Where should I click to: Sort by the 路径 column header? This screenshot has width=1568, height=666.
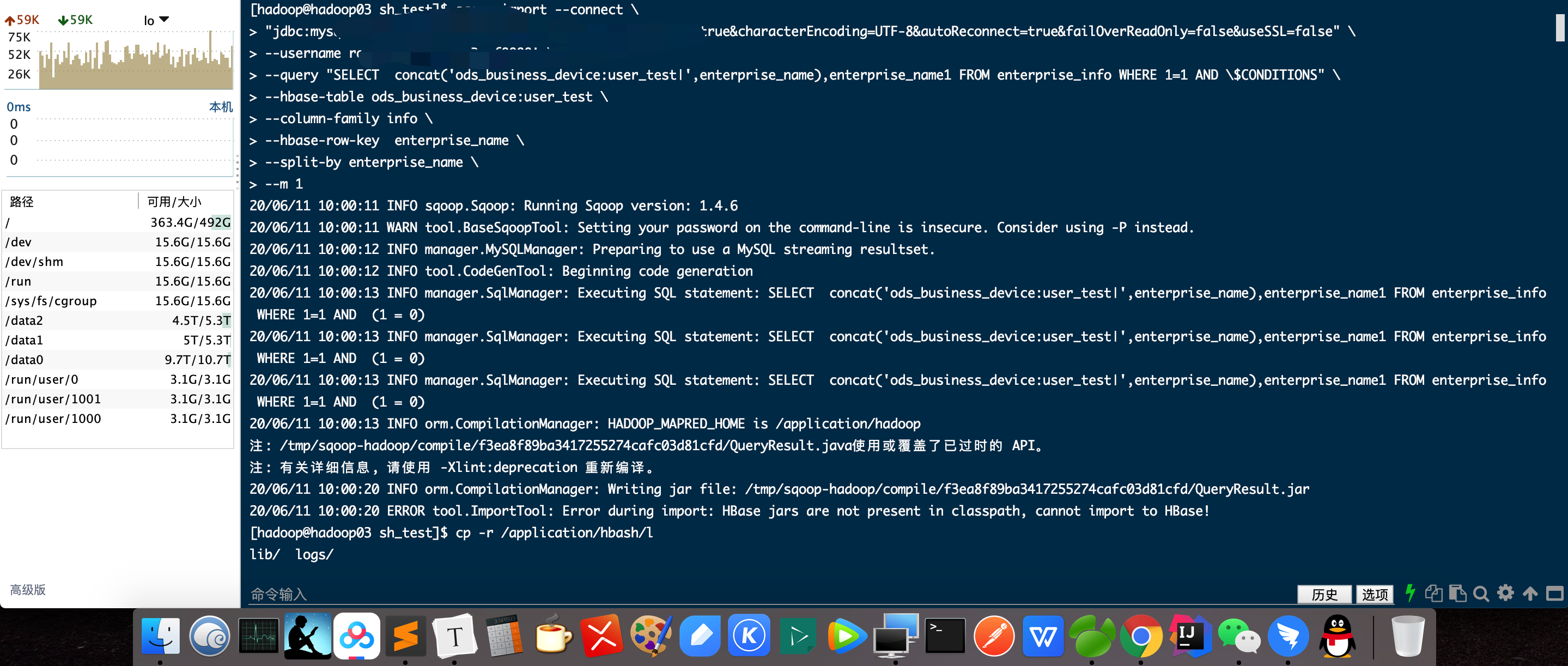pos(22,202)
